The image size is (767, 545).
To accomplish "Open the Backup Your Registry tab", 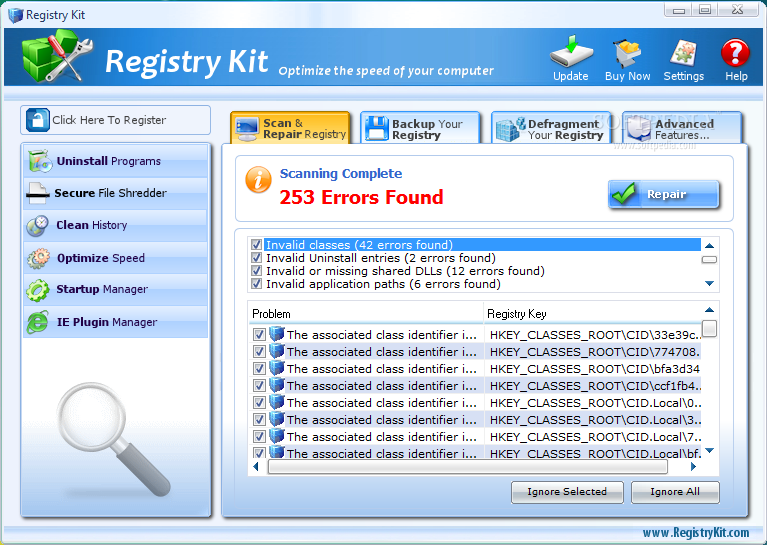I will (x=421, y=129).
